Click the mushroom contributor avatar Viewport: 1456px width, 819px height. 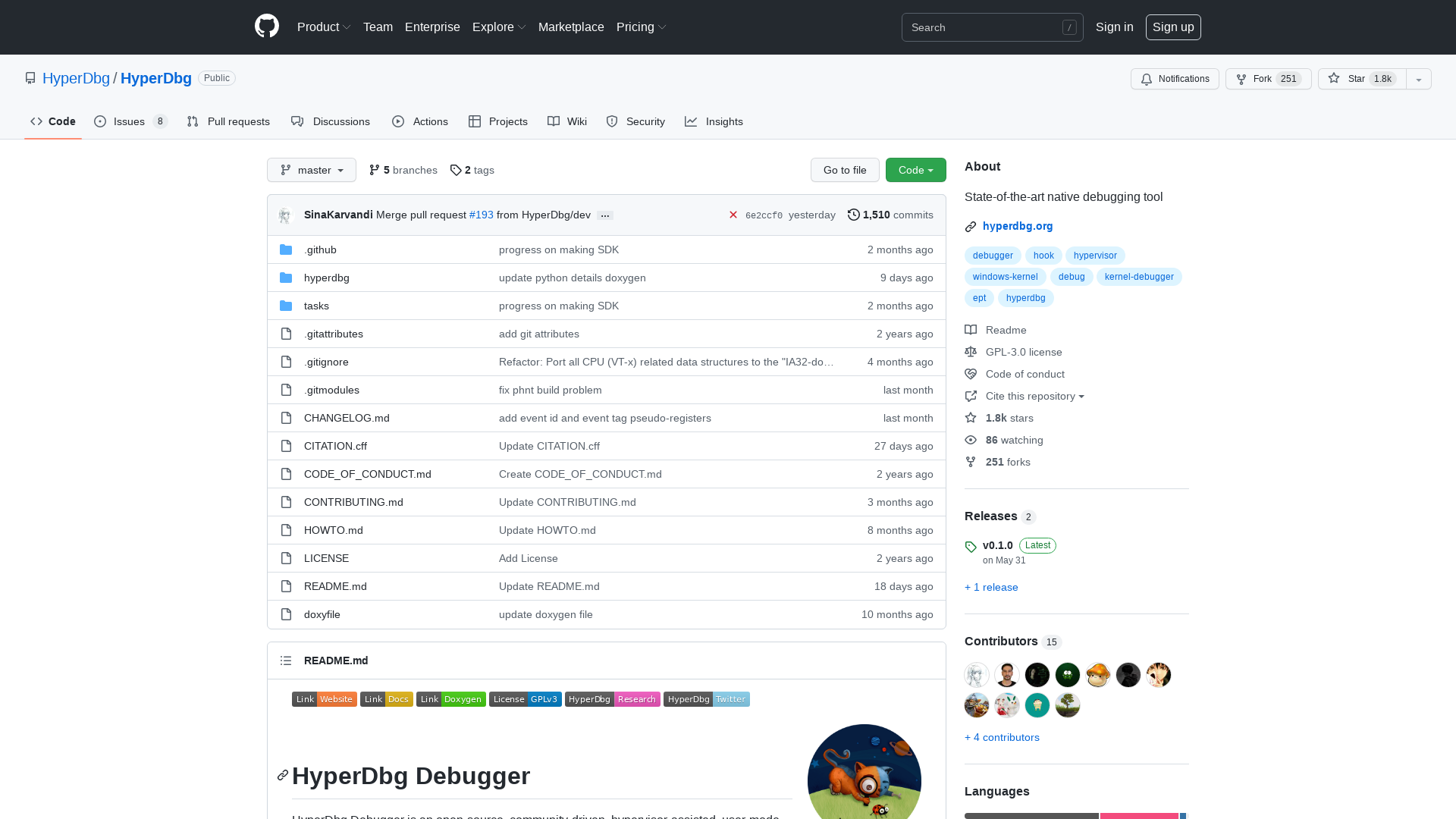click(1098, 675)
